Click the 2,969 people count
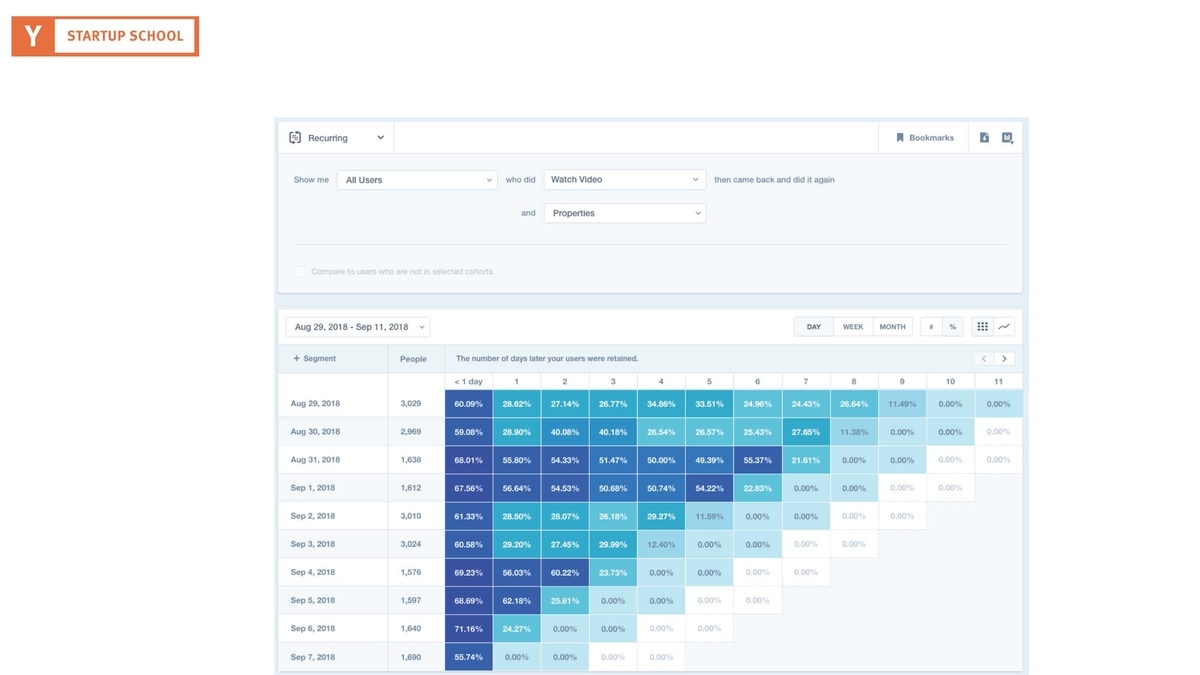The image size is (1200, 675). [412, 432]
